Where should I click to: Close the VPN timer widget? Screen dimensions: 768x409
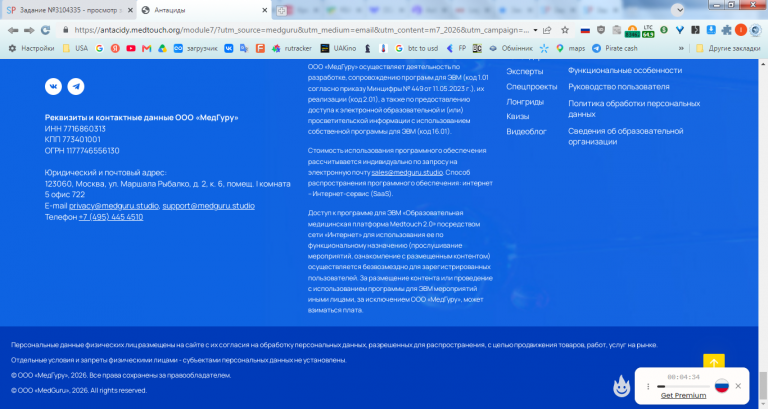tap(738, 386)
